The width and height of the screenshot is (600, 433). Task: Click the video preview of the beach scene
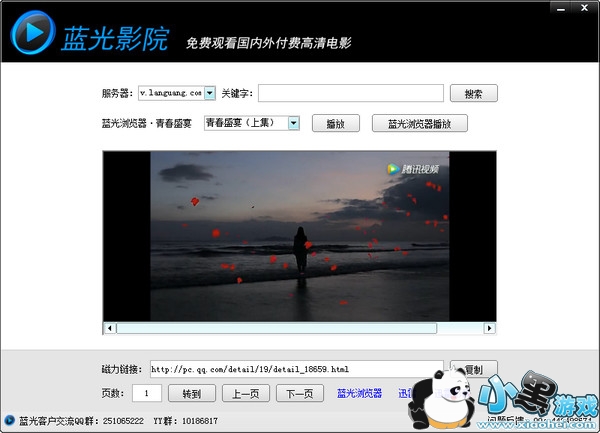tap(300, 236)
